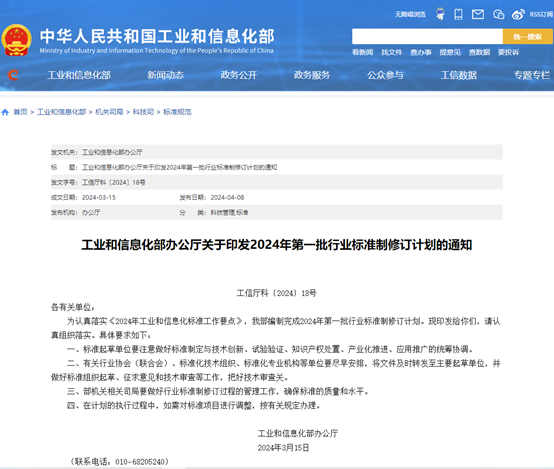Select 要投诉 below the search box

tap(508, 52)
